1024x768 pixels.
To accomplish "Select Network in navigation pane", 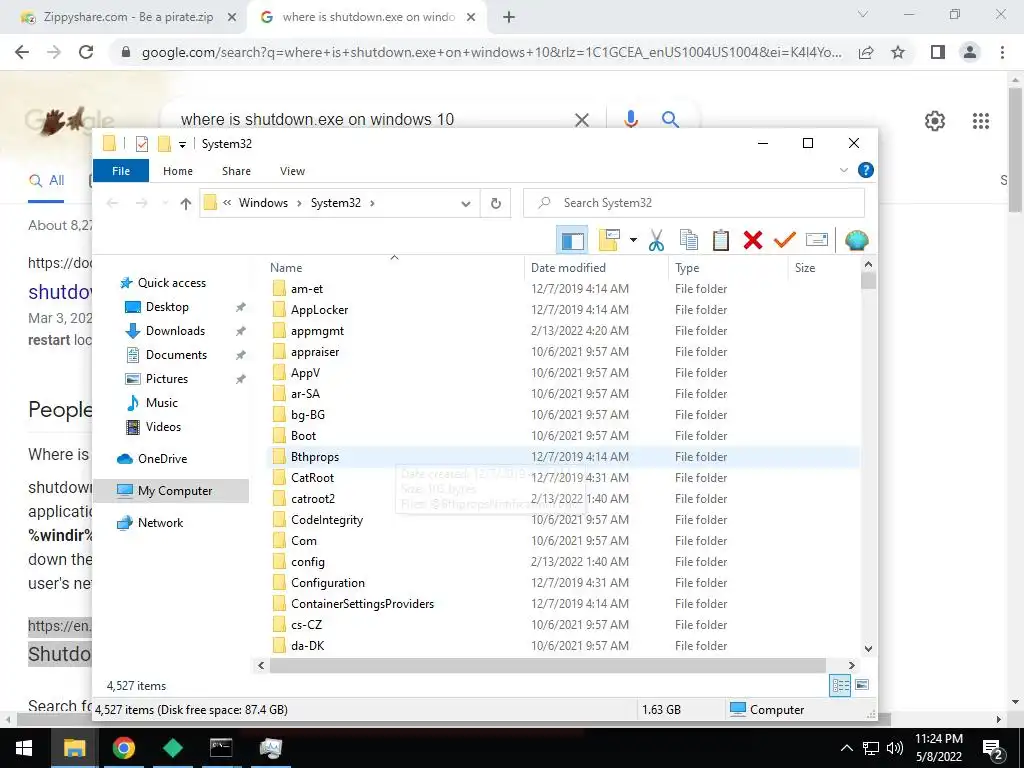I will point(159,522).
